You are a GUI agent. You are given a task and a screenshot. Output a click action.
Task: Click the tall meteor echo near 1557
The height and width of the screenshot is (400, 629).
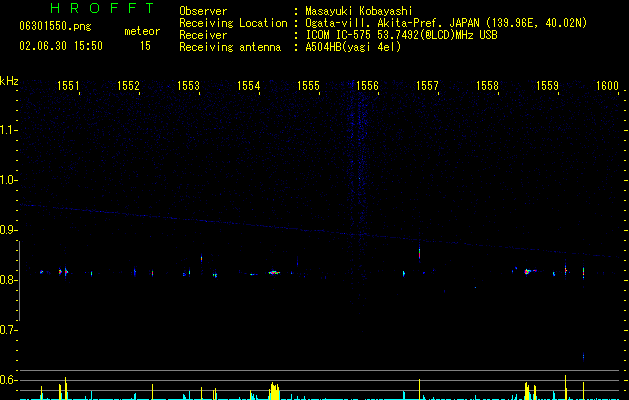(x=419, y=253)
